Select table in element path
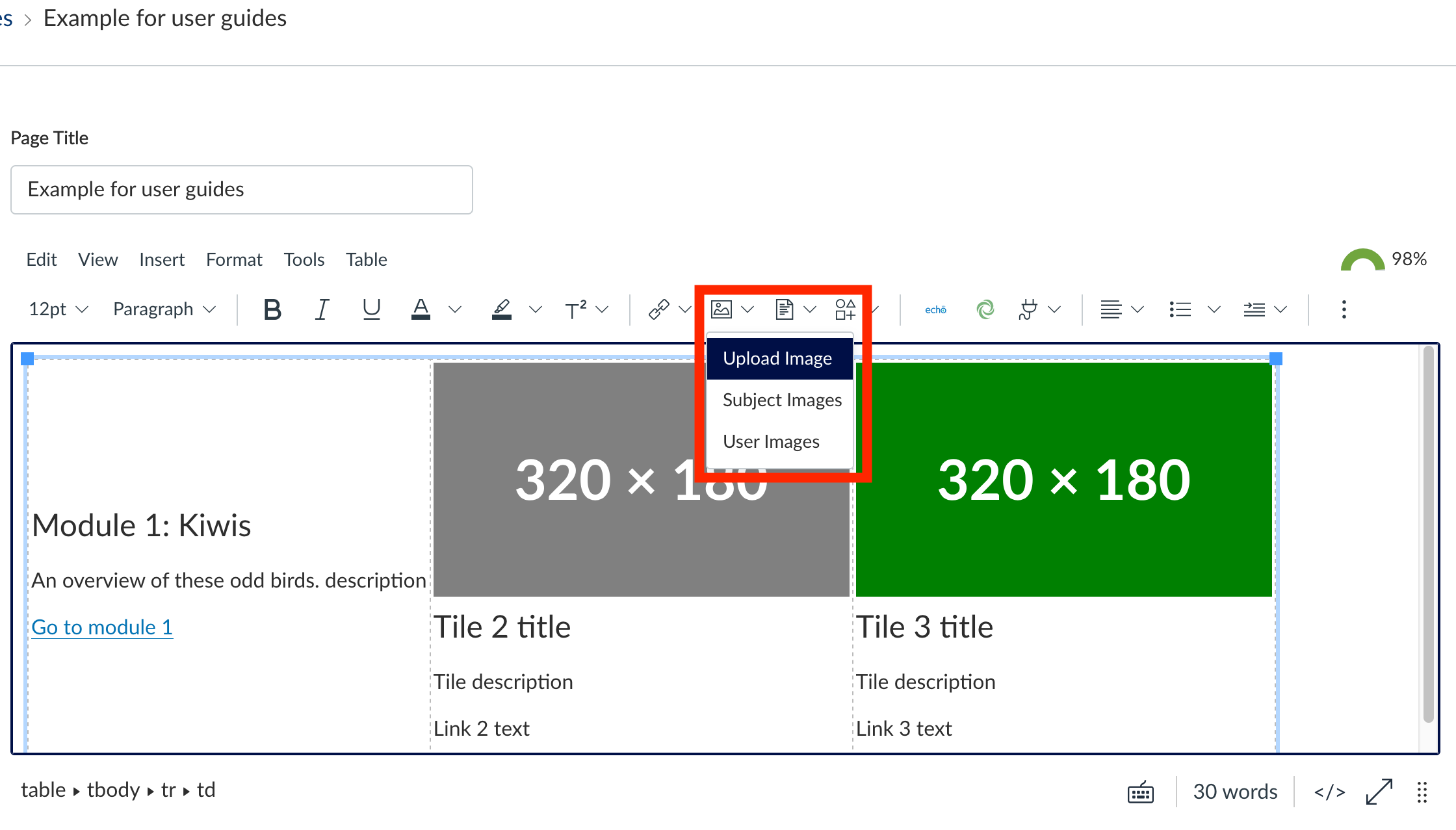The height and width of the screenshot is (830, 1456). pyautogui.click(x=44, y=790)
